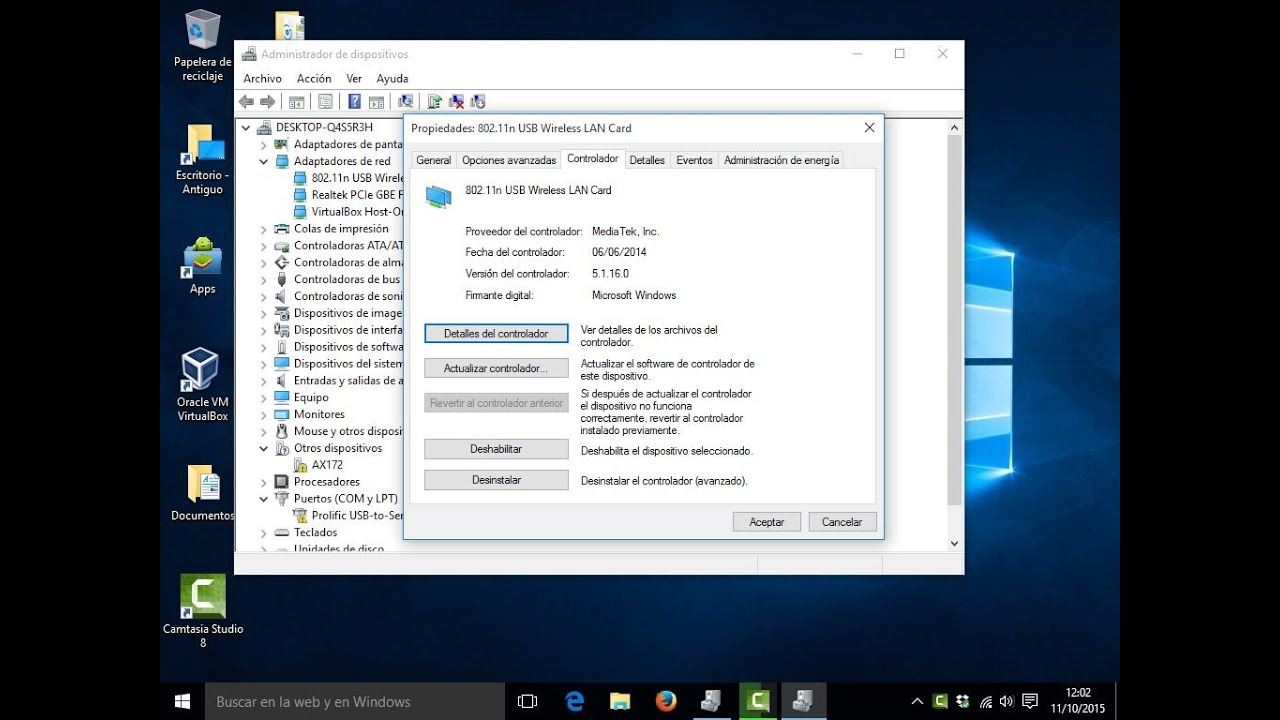This screenshot has width=1280, height=720.
Task: Show hidden system tray icons
Action: (917, 702)
